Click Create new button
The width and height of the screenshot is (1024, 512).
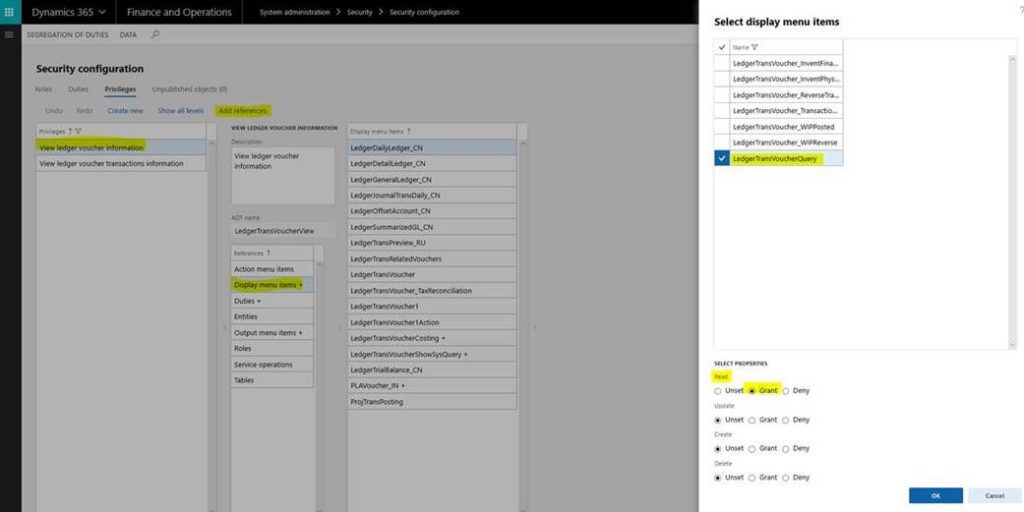[x=125, y=110]
